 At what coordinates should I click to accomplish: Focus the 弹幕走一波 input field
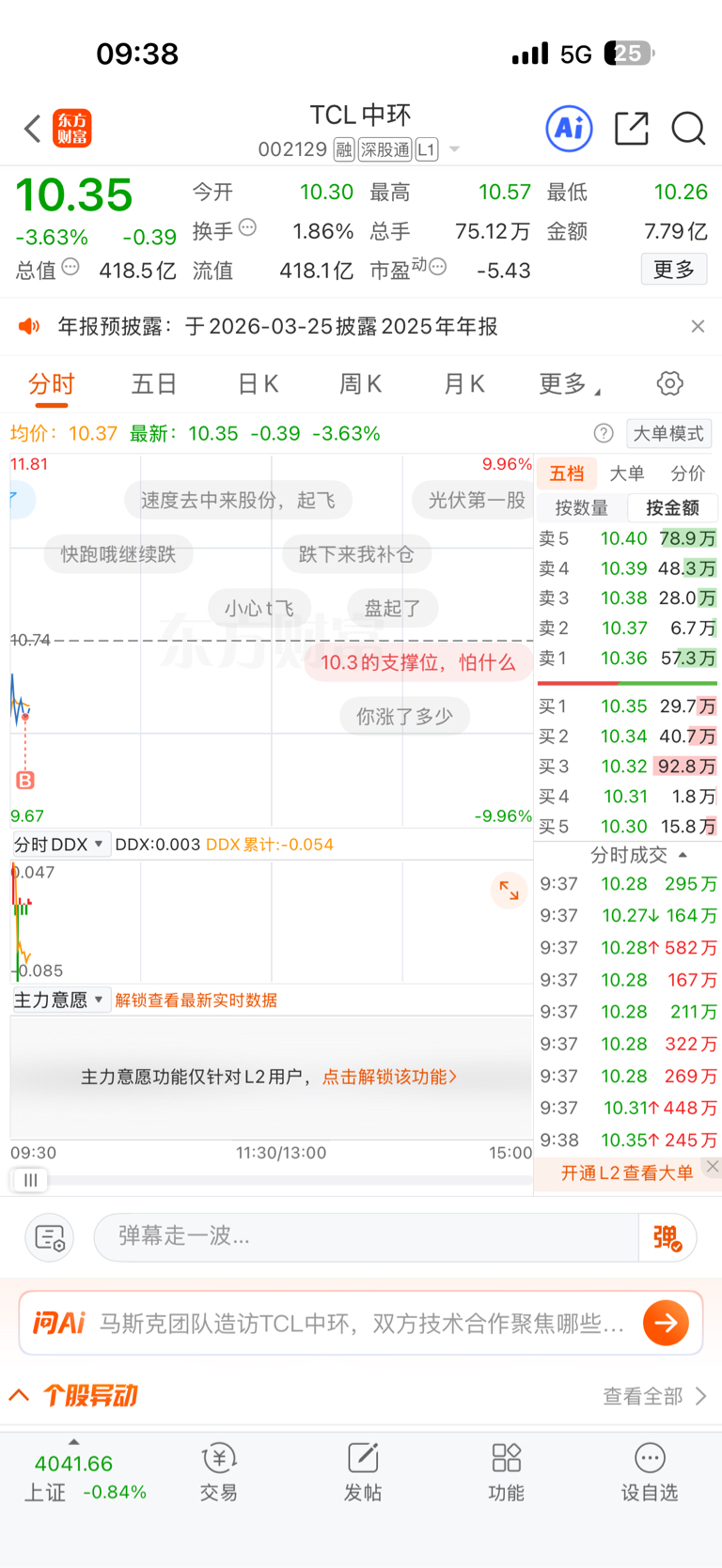click(366, 1236)
